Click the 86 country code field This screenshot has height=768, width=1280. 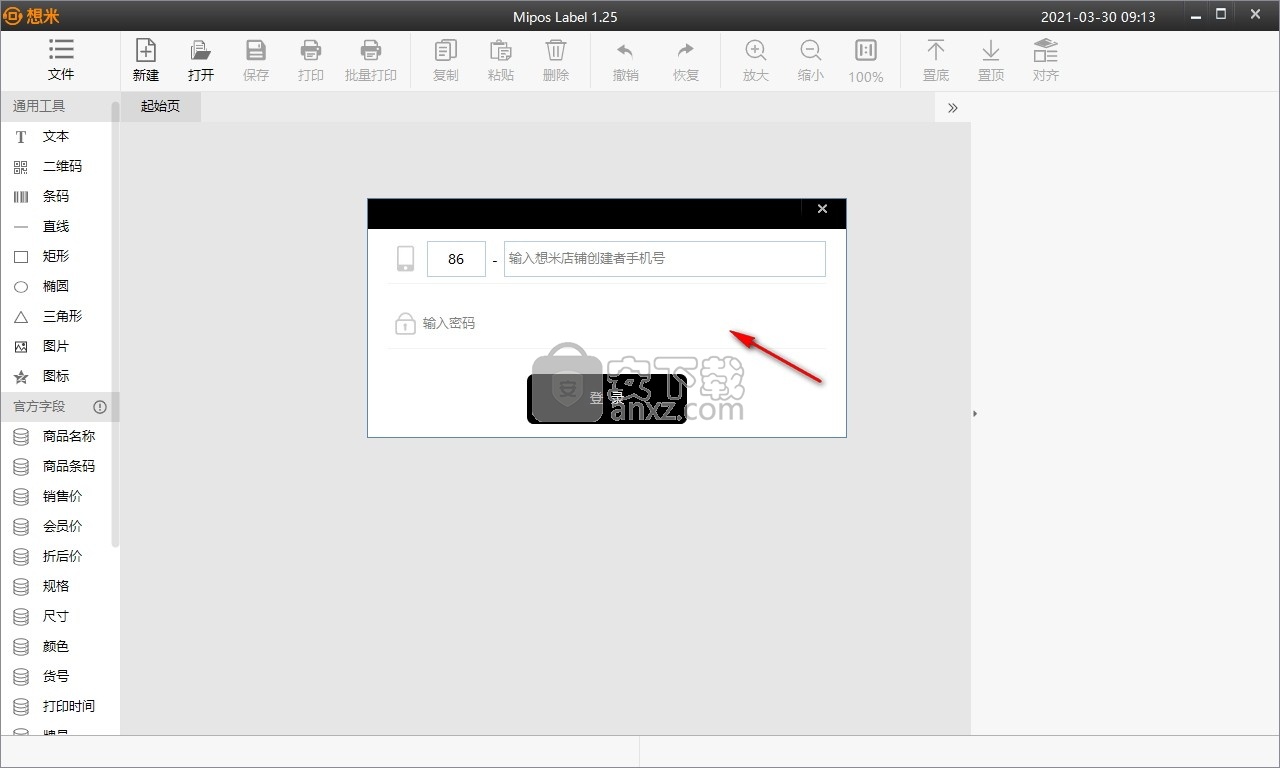point(456,259)
